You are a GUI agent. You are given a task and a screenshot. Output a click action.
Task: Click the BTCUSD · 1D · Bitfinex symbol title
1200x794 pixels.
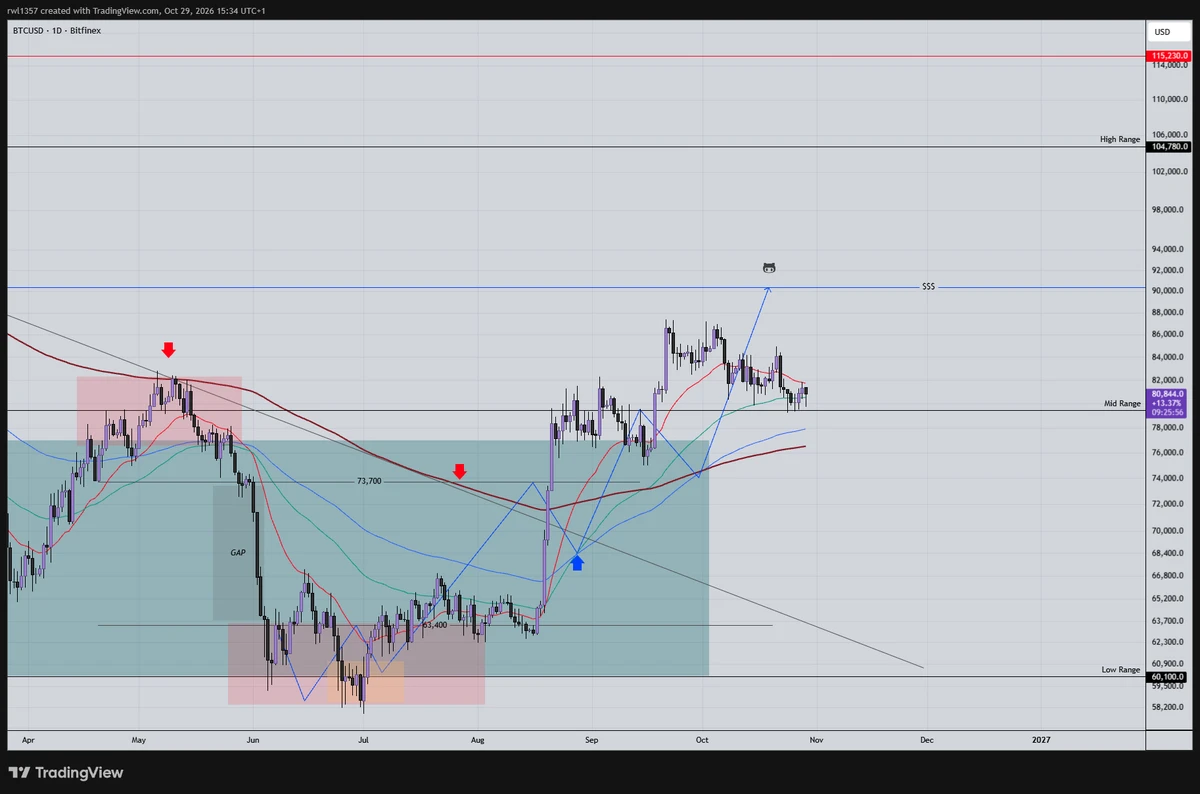(57, 30)
